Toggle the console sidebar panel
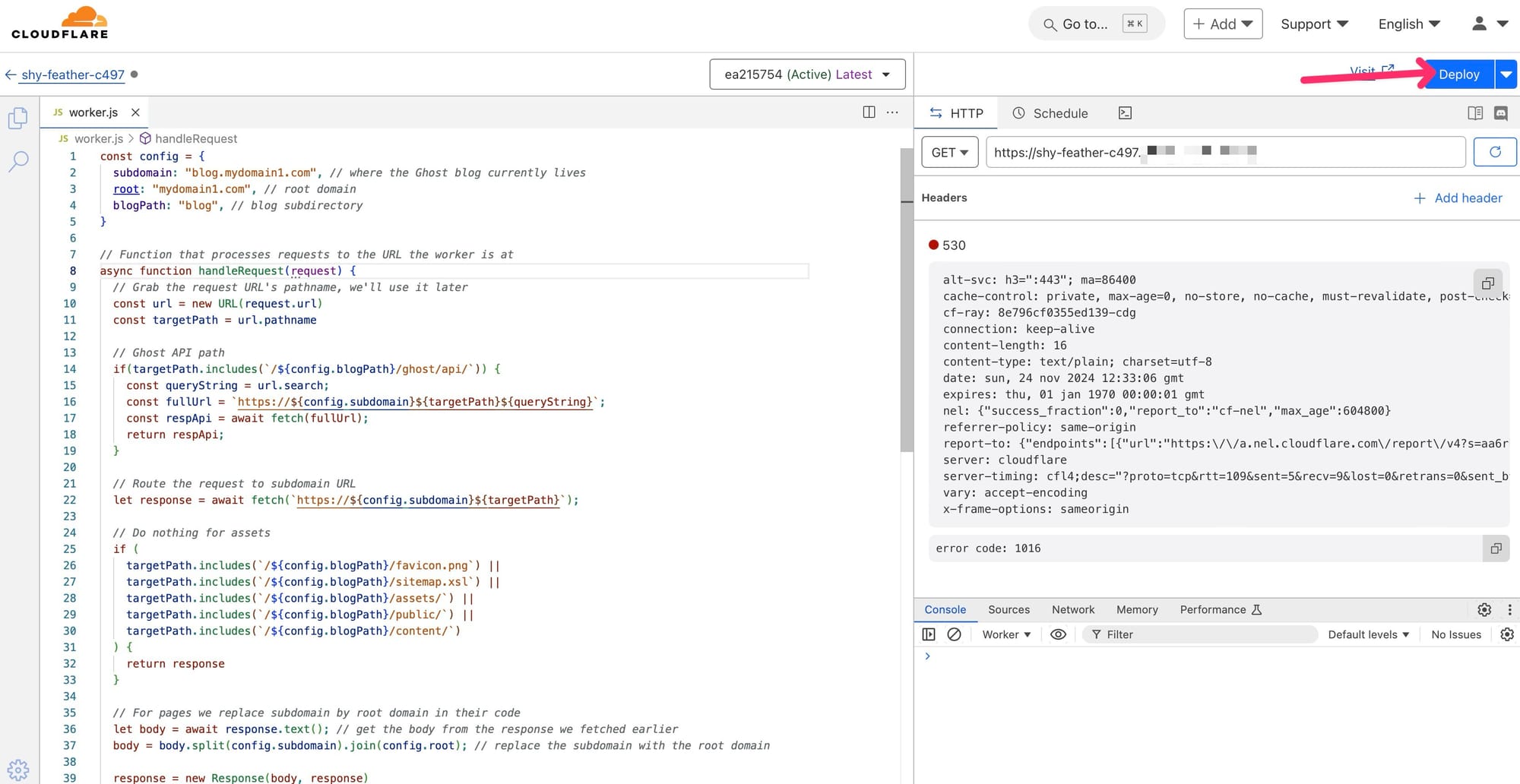Screen dimensions: 1520x784 click(x=929, y=634)
